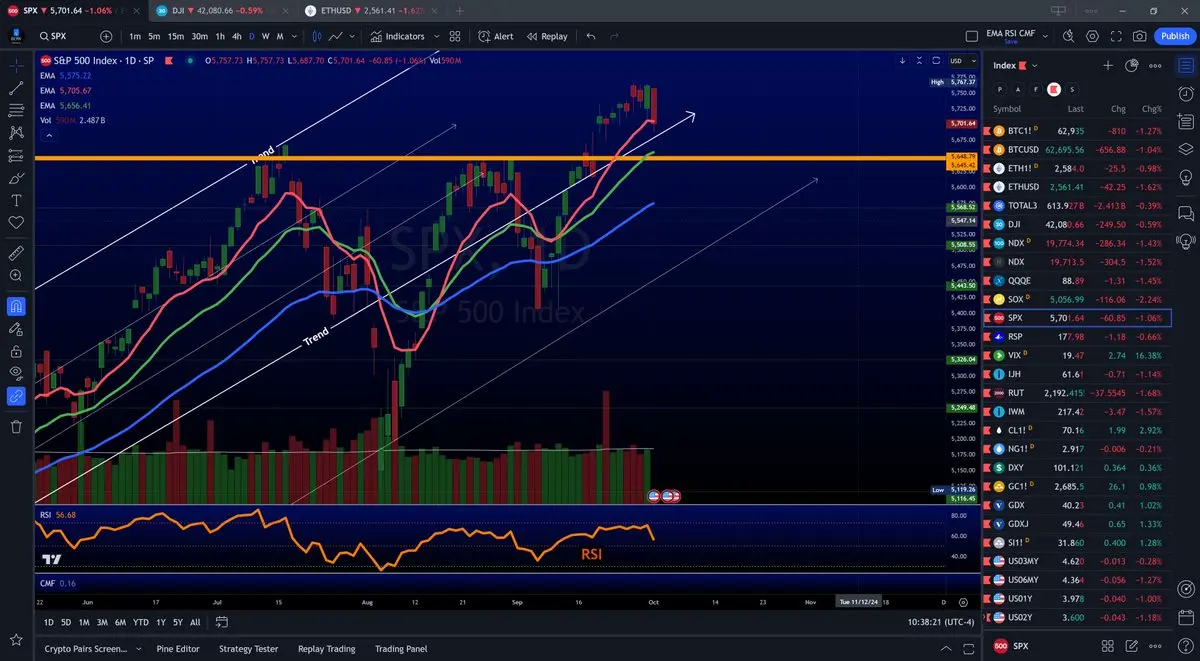Set chart interval to 4h
The image size is (1200, 661).
point(237,36)
